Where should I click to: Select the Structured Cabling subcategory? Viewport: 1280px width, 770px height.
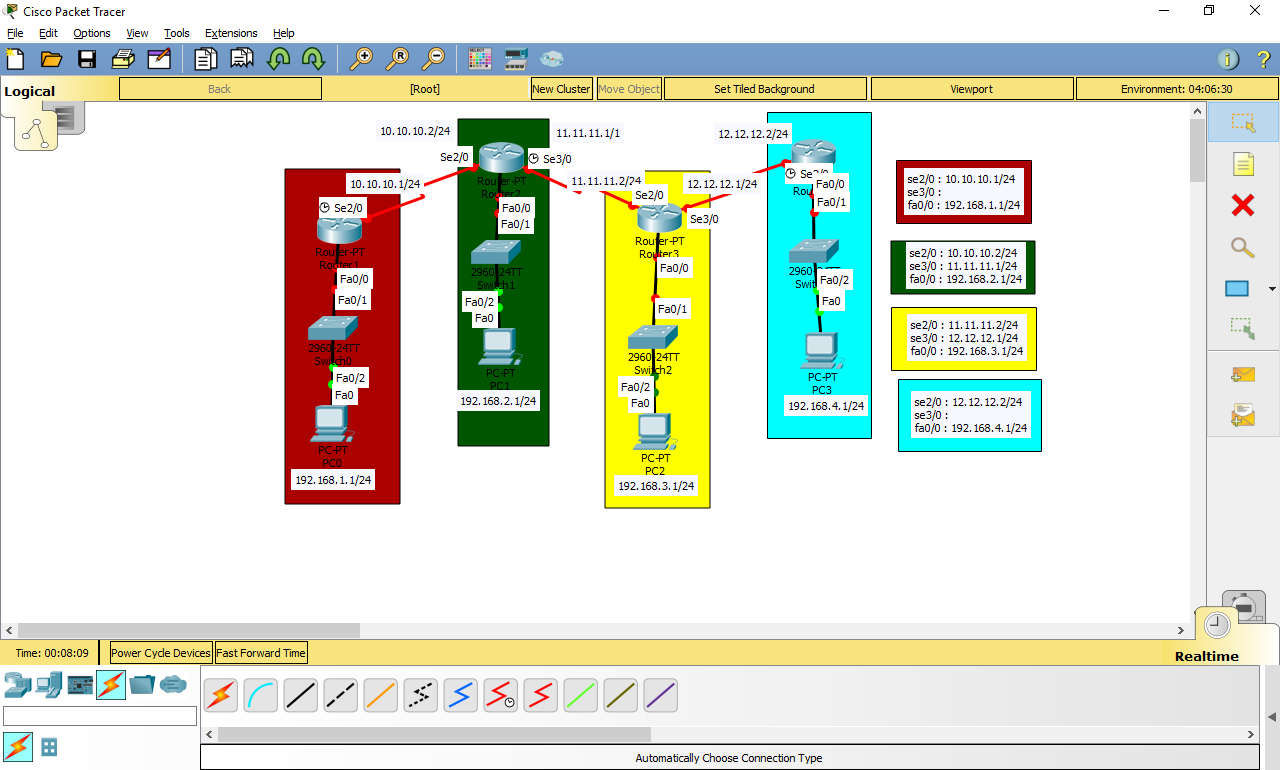(48, 747)
